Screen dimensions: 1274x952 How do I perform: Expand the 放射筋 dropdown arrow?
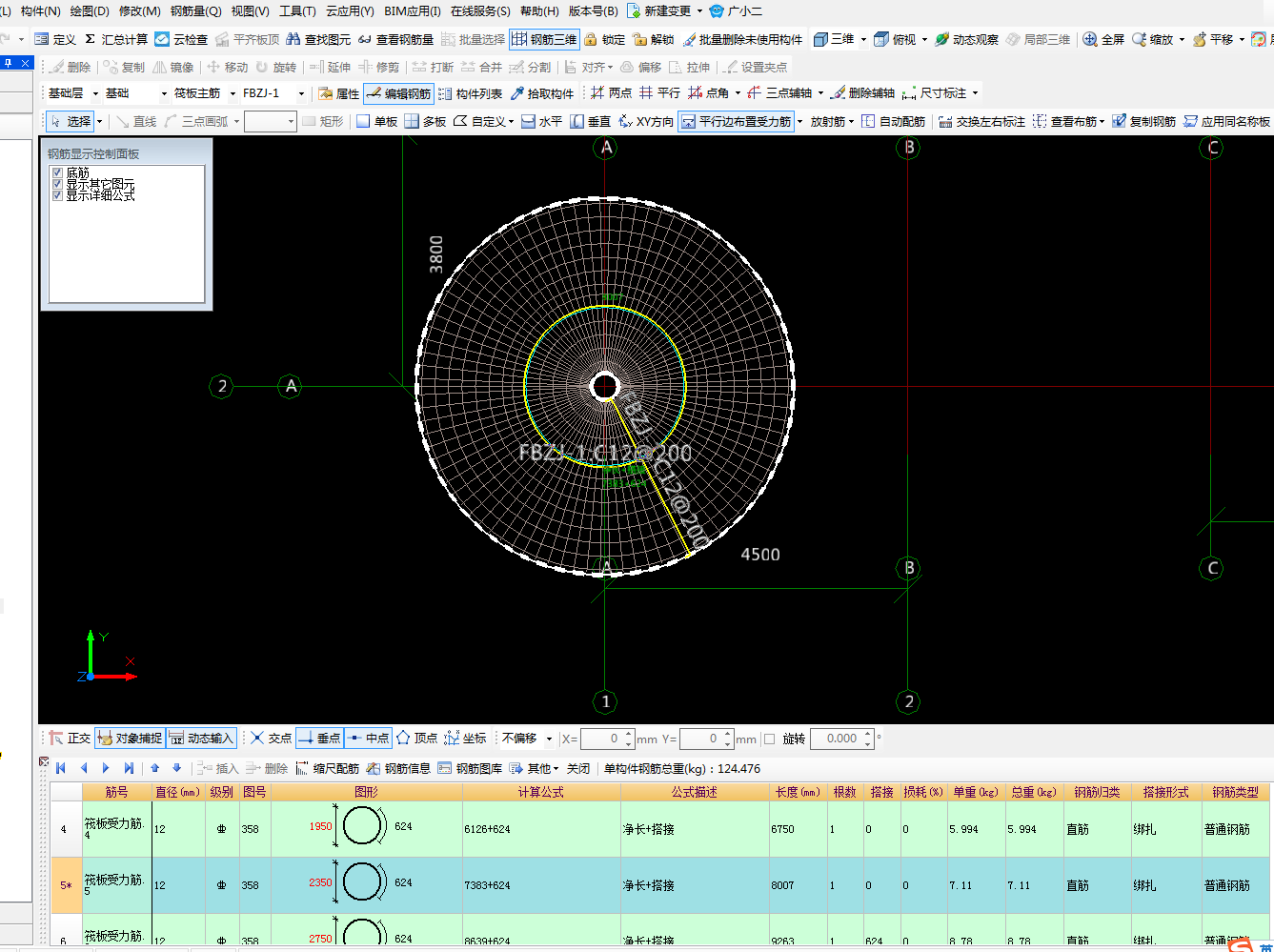tap(850, 121)
